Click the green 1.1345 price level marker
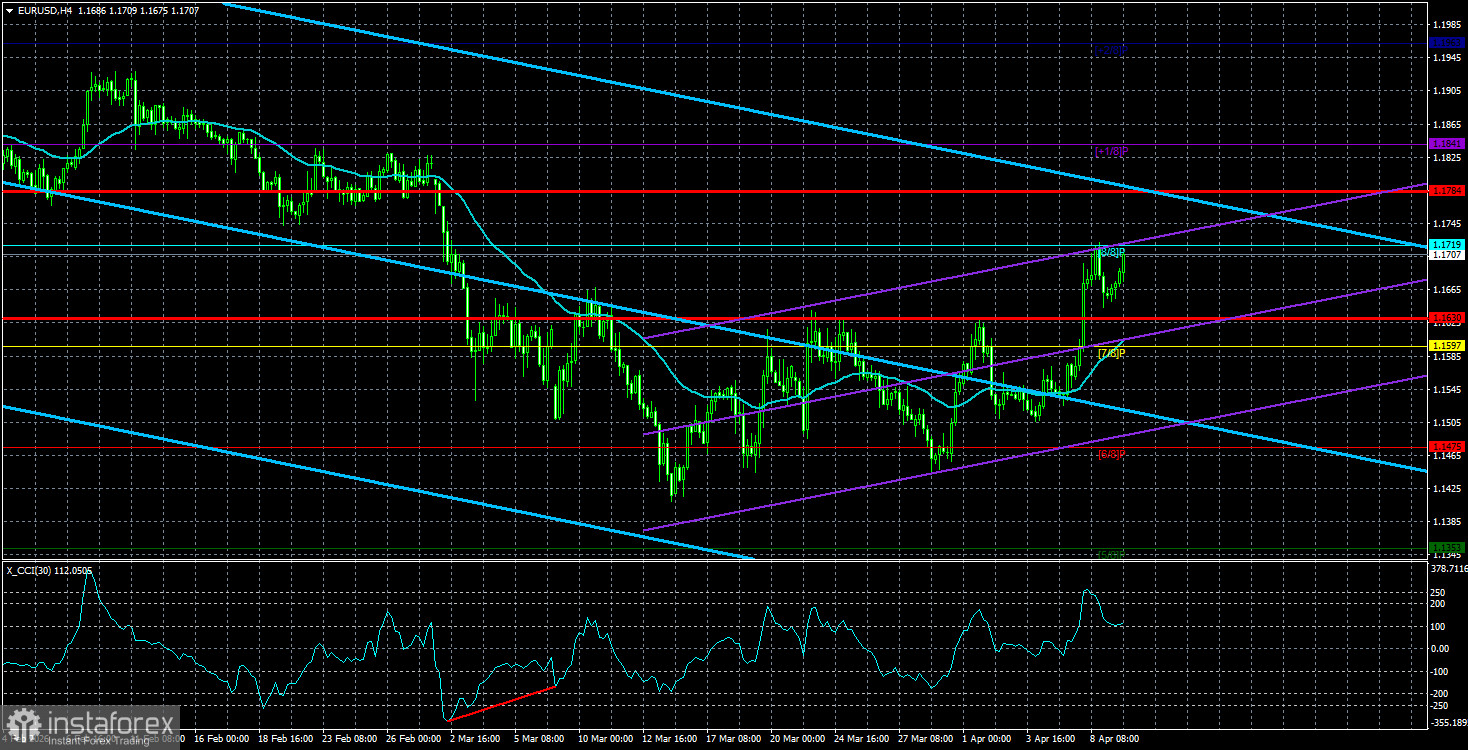Screen dimensions: 1468x750 1449,546
